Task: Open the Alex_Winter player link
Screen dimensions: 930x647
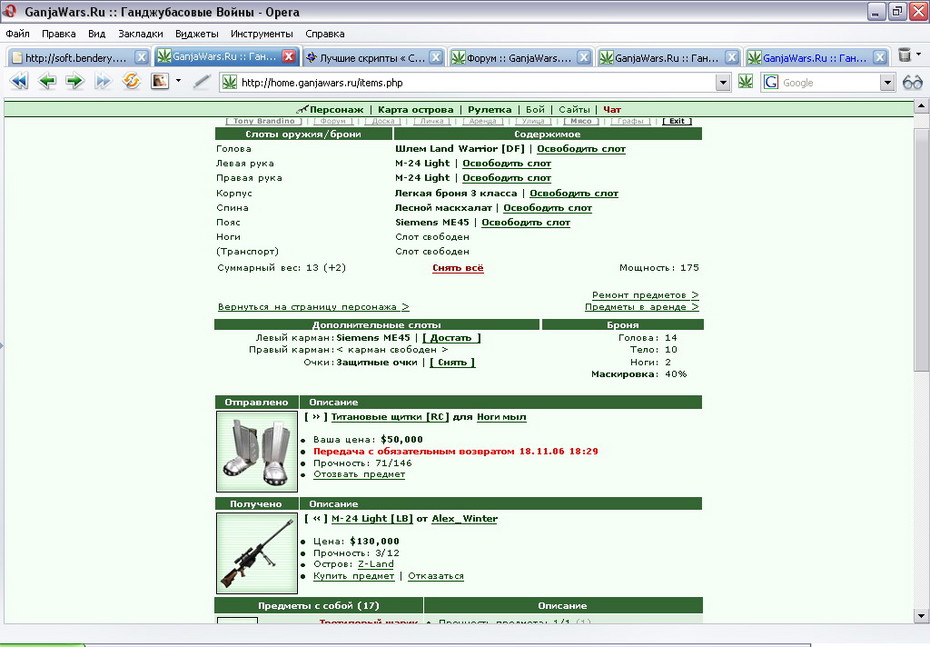Action: tap(464, 518)
